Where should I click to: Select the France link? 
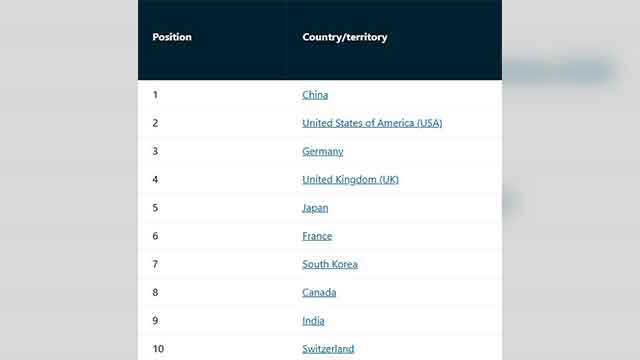click(317, 236)
